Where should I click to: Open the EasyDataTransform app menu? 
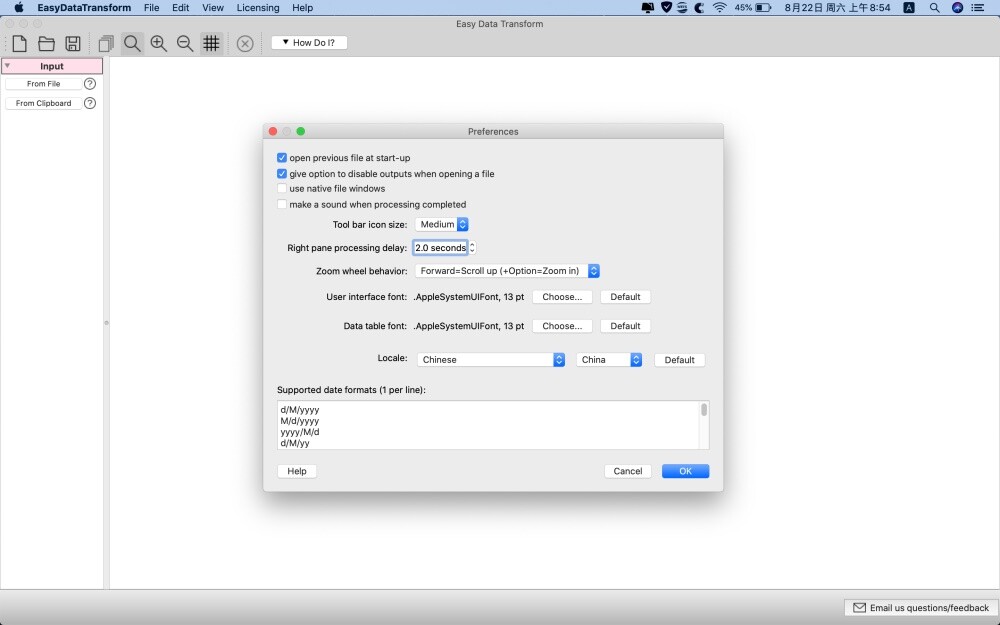click(x=84, y=8)
